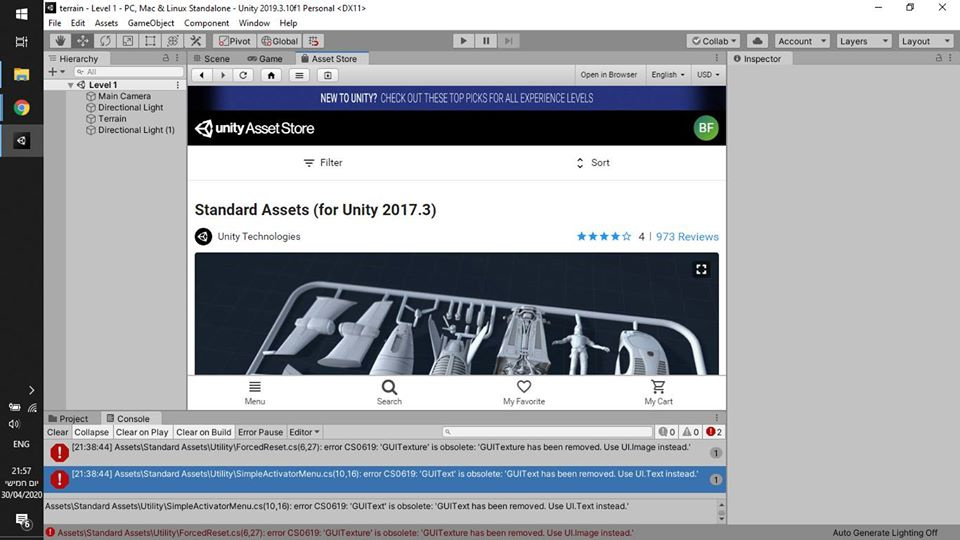The width and height of the screenshot is (960, 540).
Task: Click the Hierarchy search field
Action: tap(129, 72)
